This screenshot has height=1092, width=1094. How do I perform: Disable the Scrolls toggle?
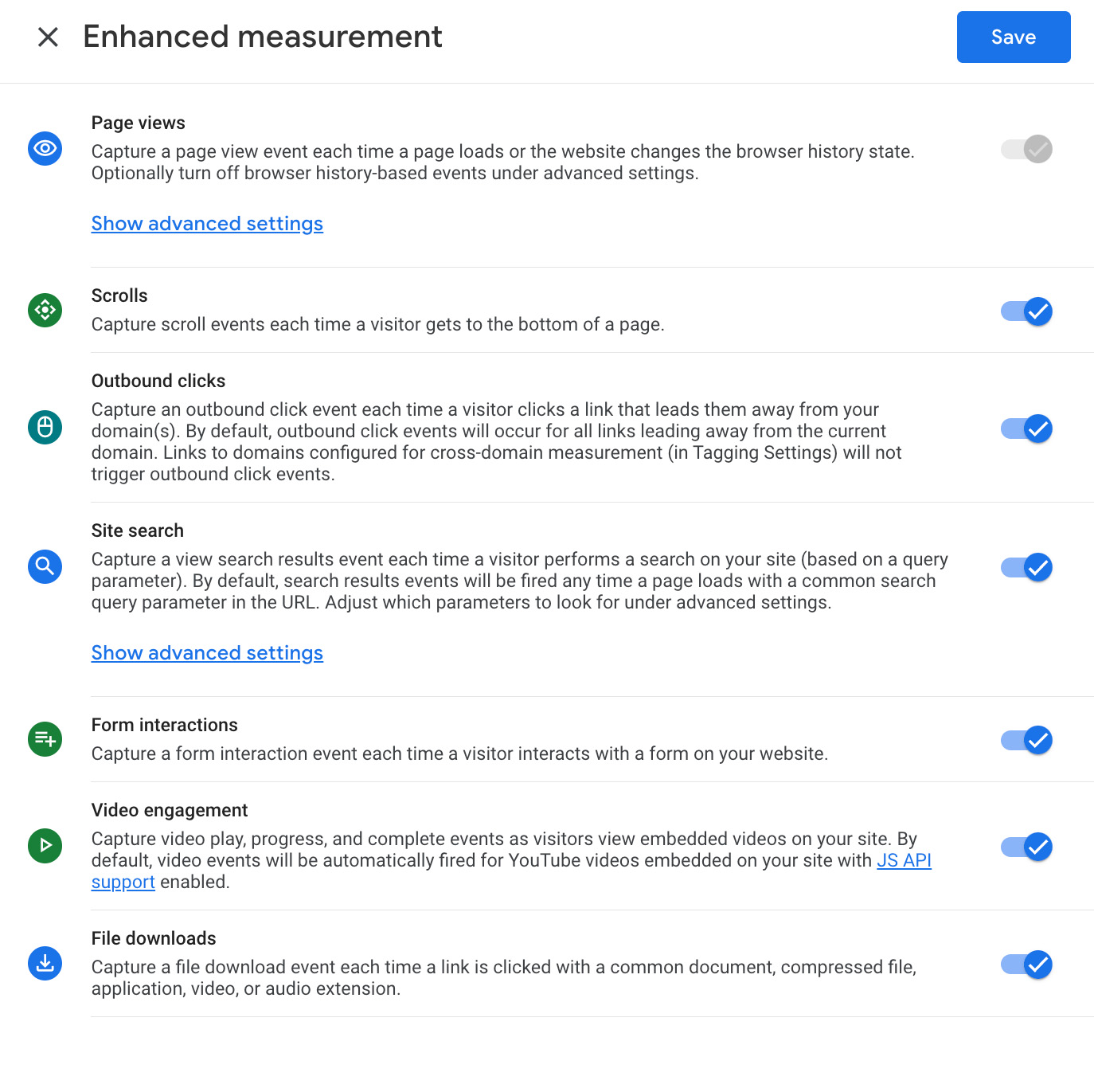(1026, 311)
